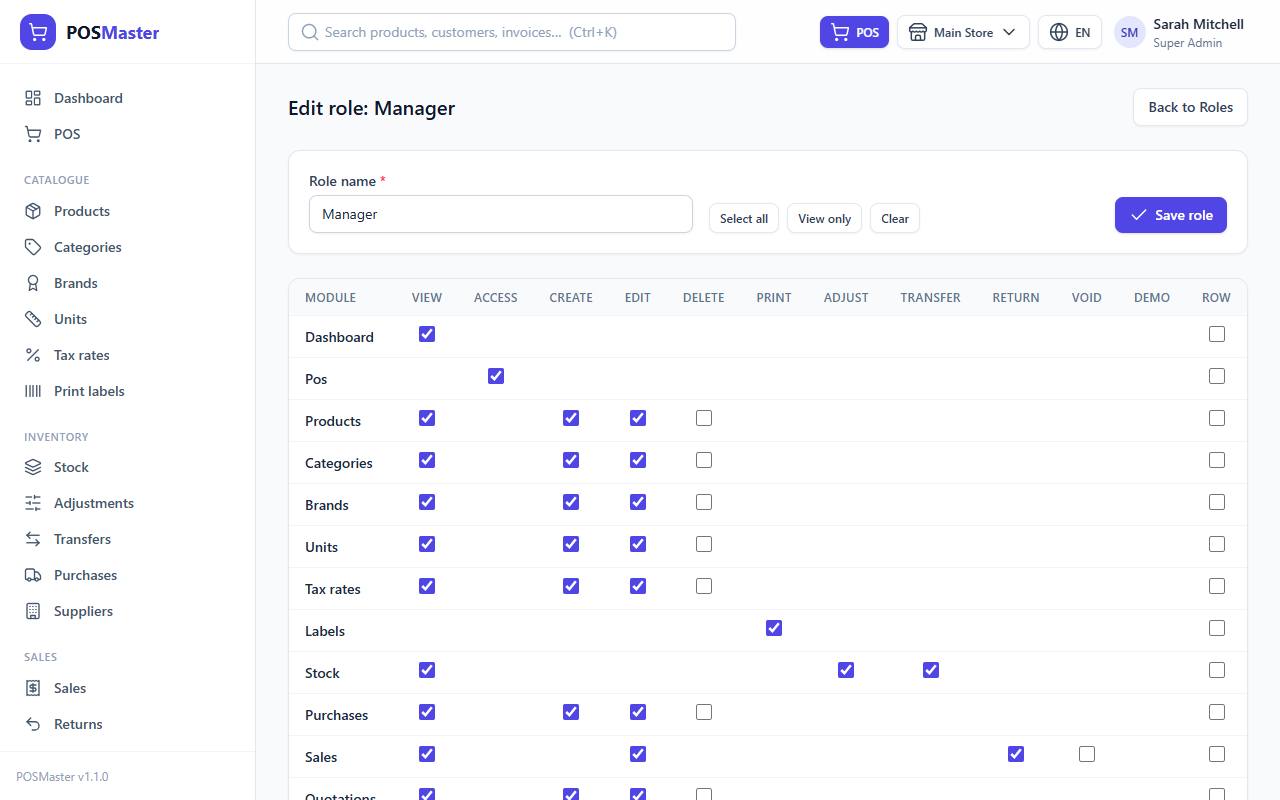Open the Main Store dropdown
Viewport: 1280px width, 800px height.
point(963,32)
